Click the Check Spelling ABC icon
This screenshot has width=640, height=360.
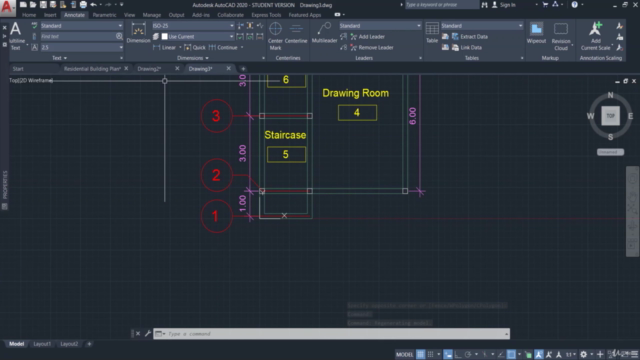pos(34,26)
